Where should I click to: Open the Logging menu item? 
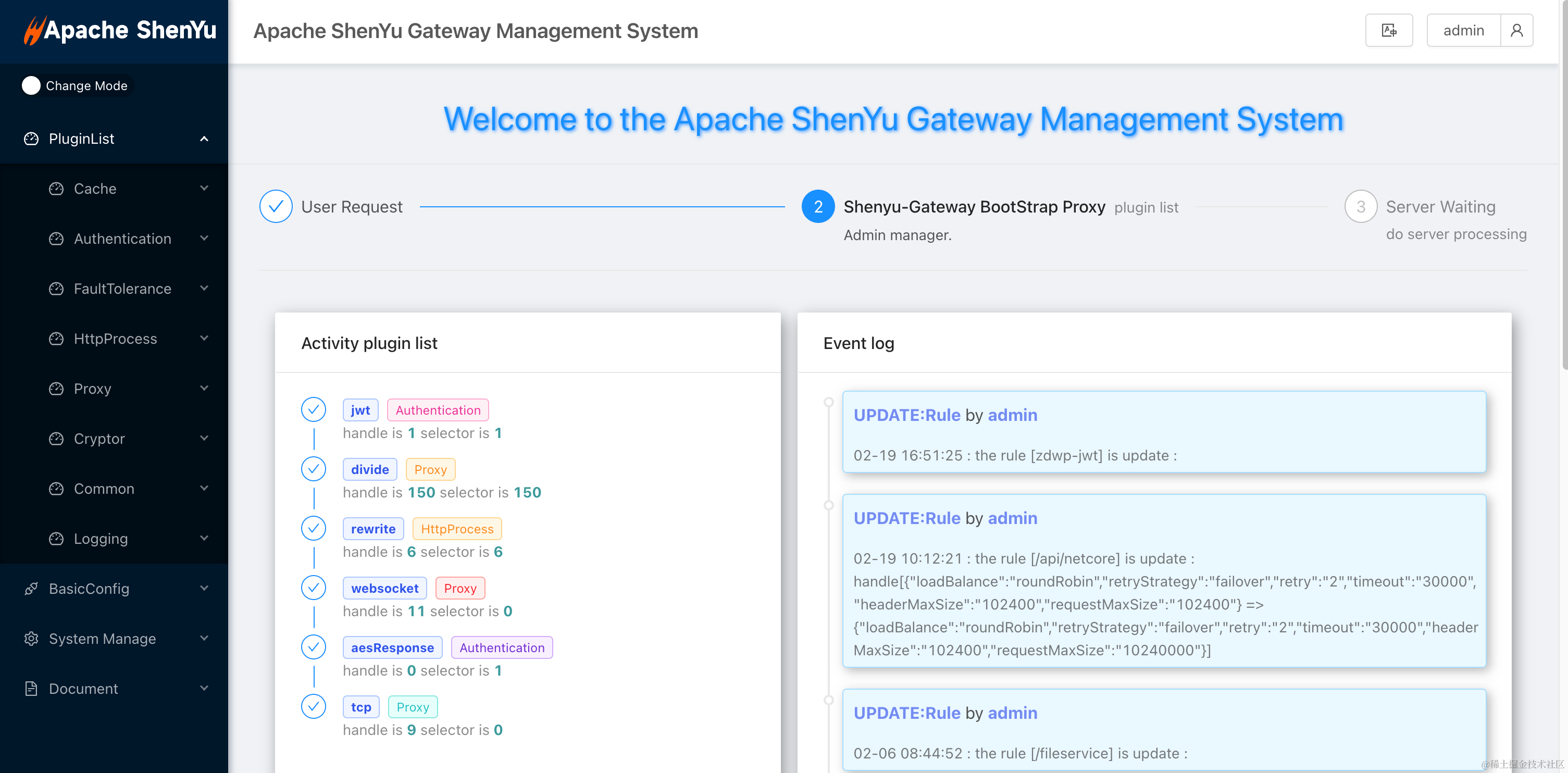click(101, 539)
